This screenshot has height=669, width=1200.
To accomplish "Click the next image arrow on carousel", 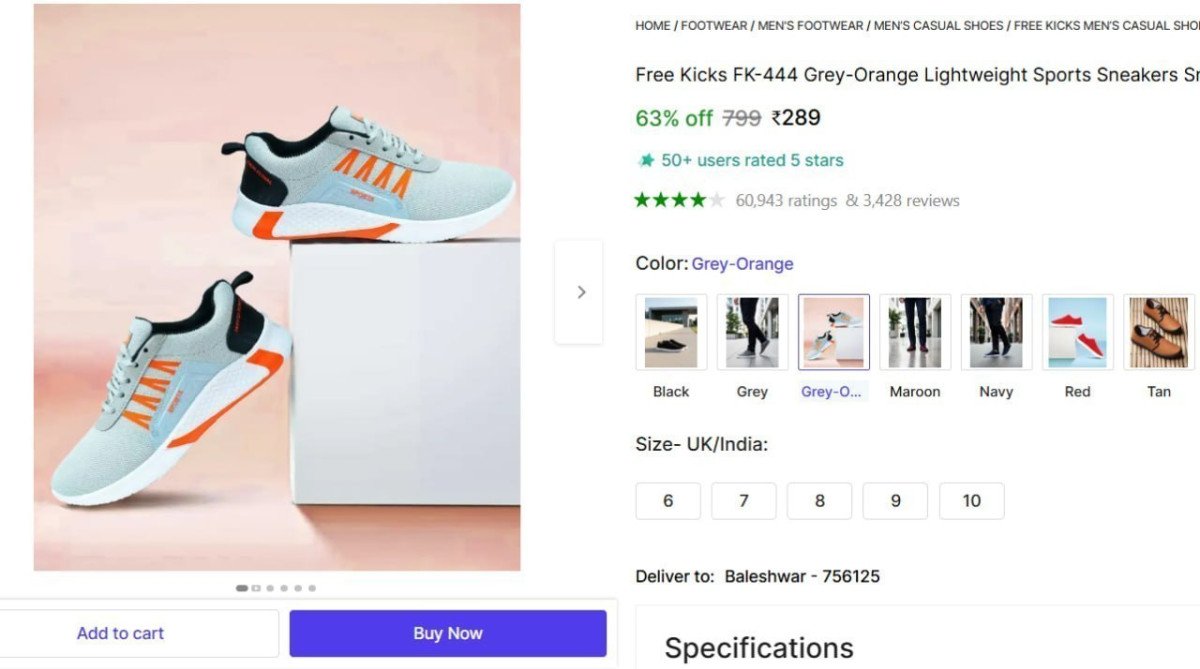I will point(580,291).
